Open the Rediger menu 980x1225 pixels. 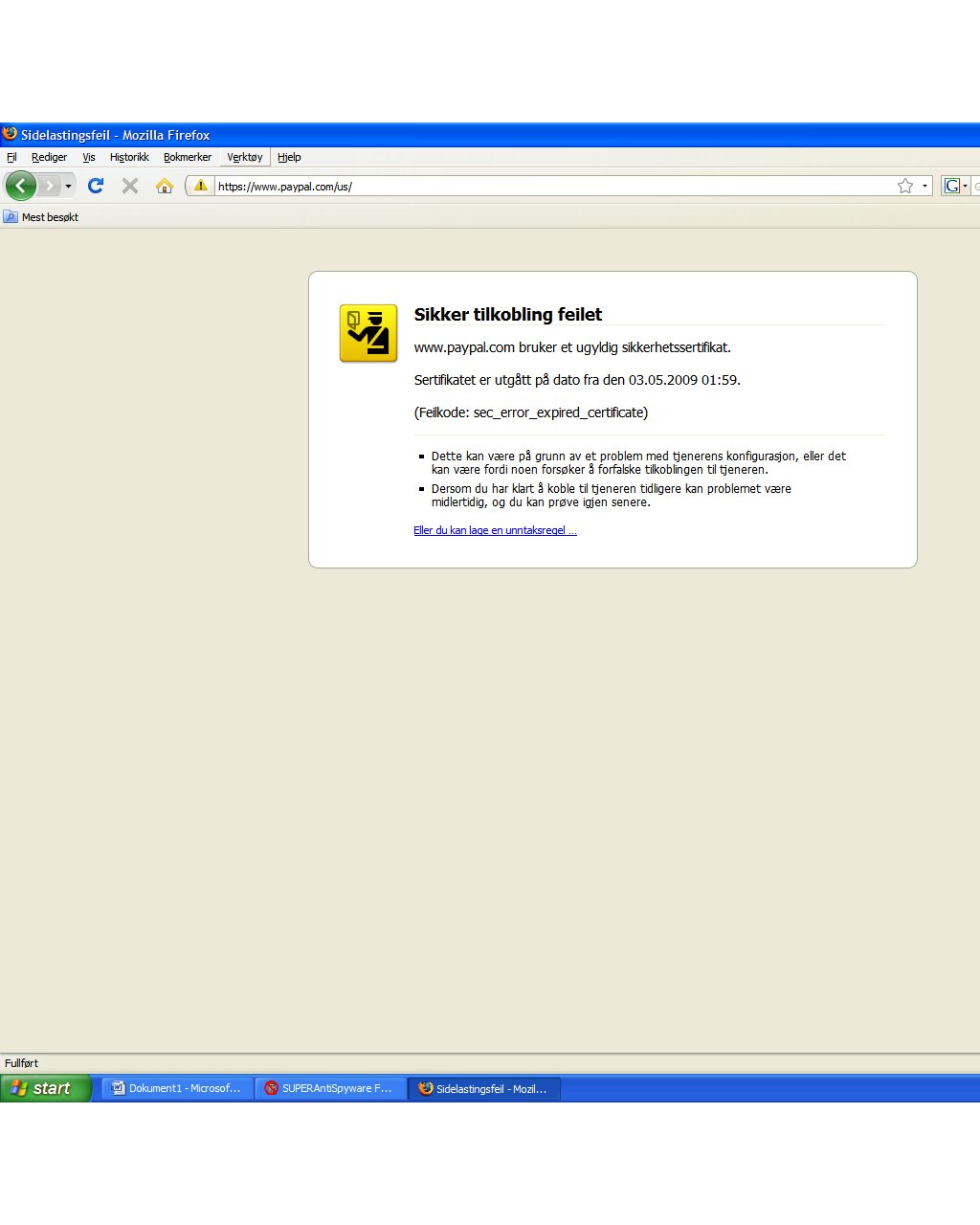click(x=49, y=157)
